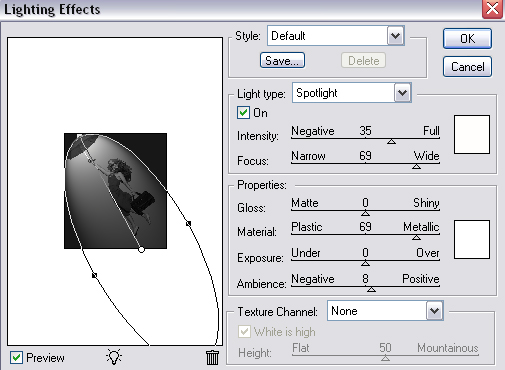Click the Save... style button

pos(282,61)
